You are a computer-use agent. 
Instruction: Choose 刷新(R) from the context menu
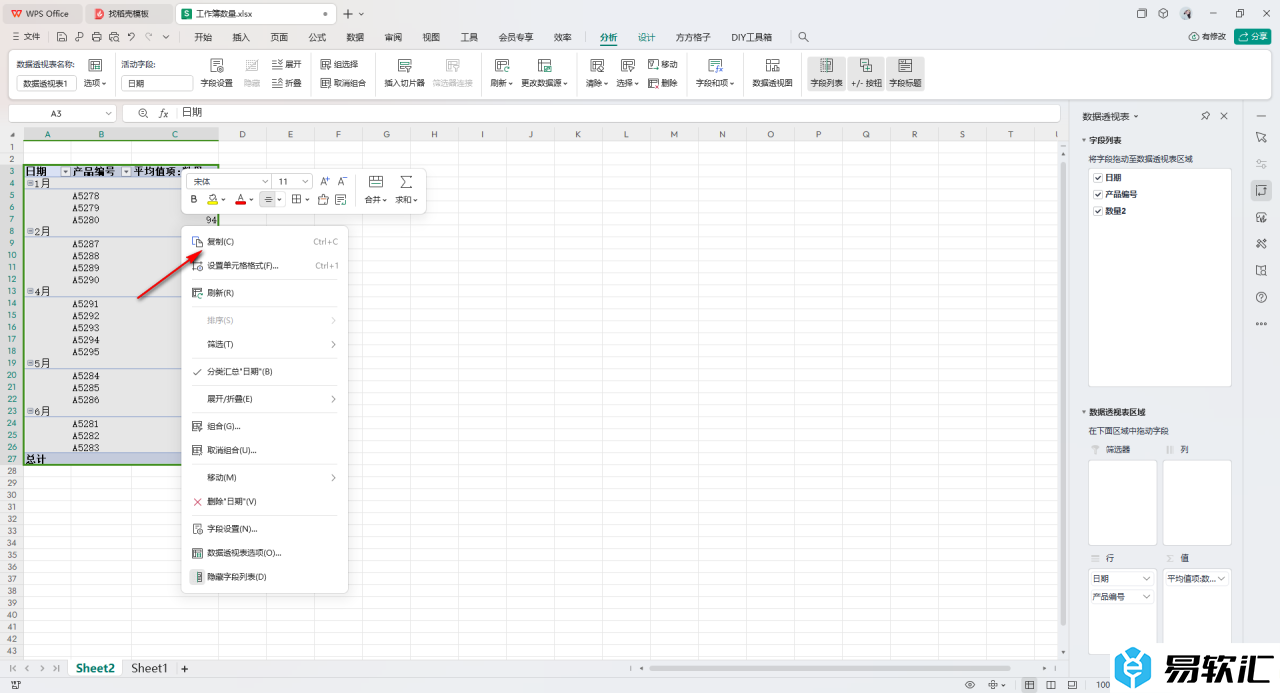point(264,293)
